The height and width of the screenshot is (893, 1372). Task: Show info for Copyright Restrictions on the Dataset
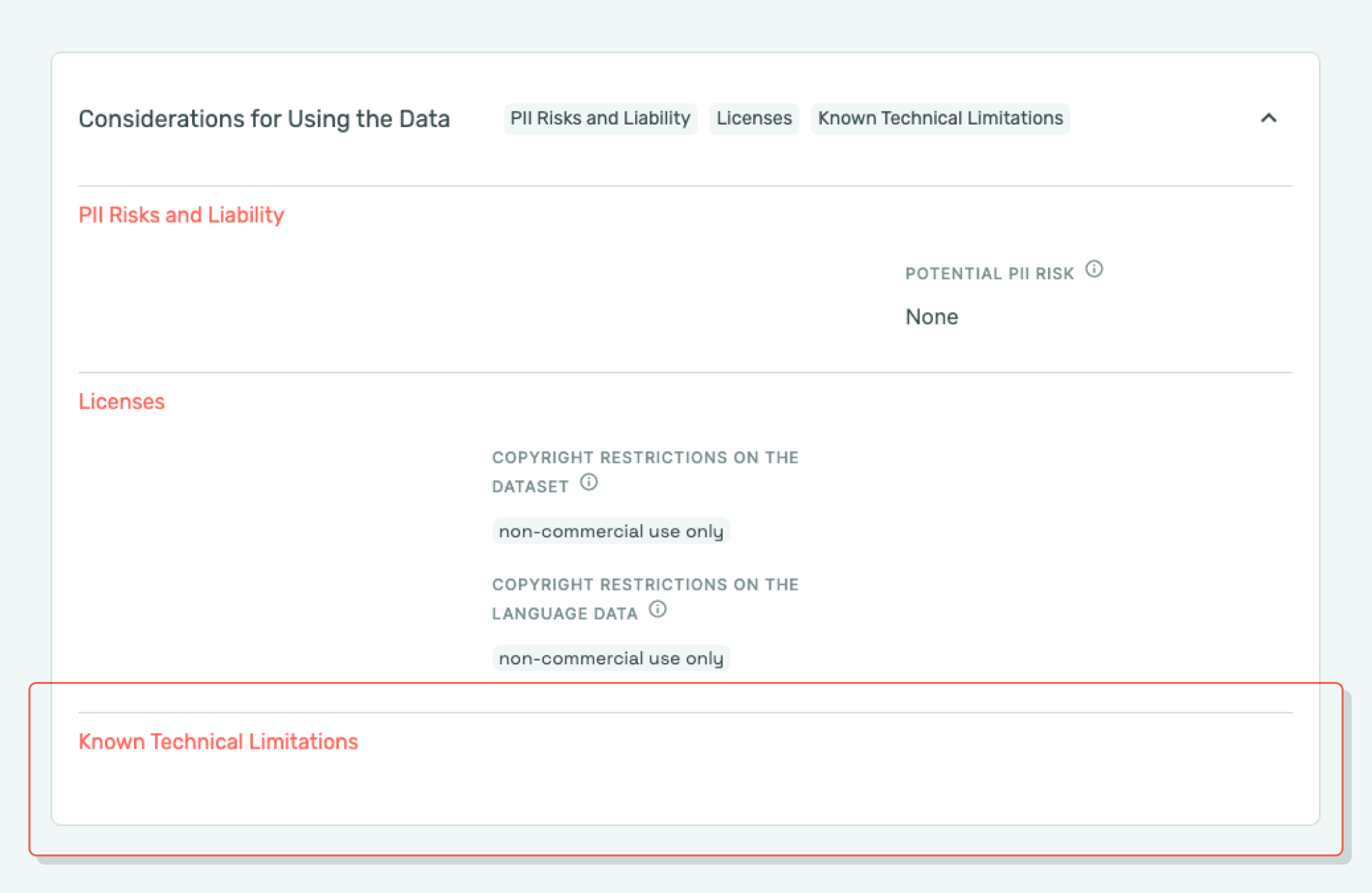pyautogui.click(x=589, y=482)
